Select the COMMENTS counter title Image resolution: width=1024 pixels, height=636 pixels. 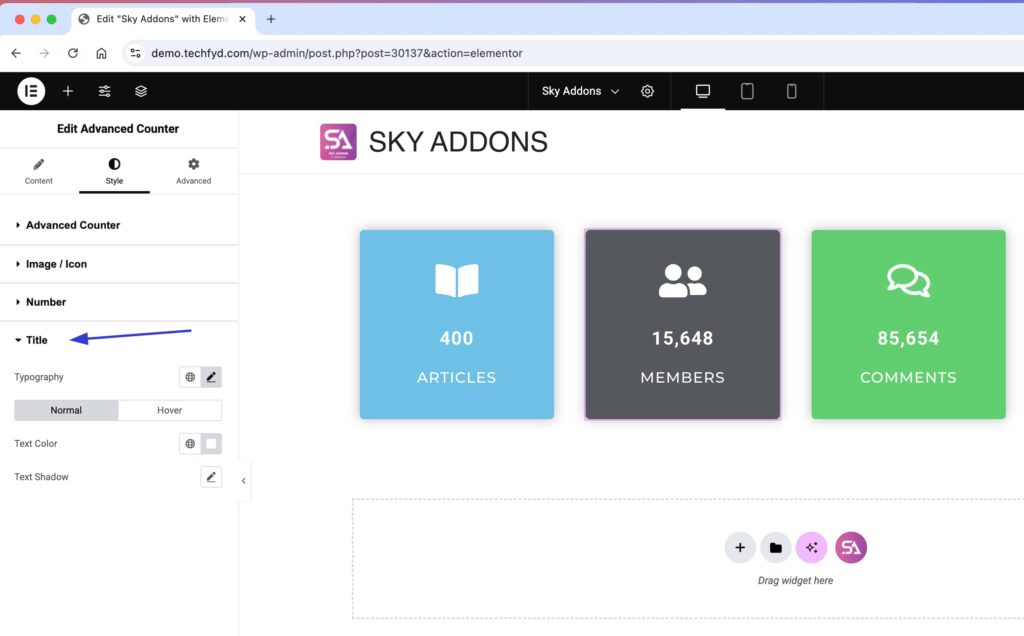coord(908,377)
